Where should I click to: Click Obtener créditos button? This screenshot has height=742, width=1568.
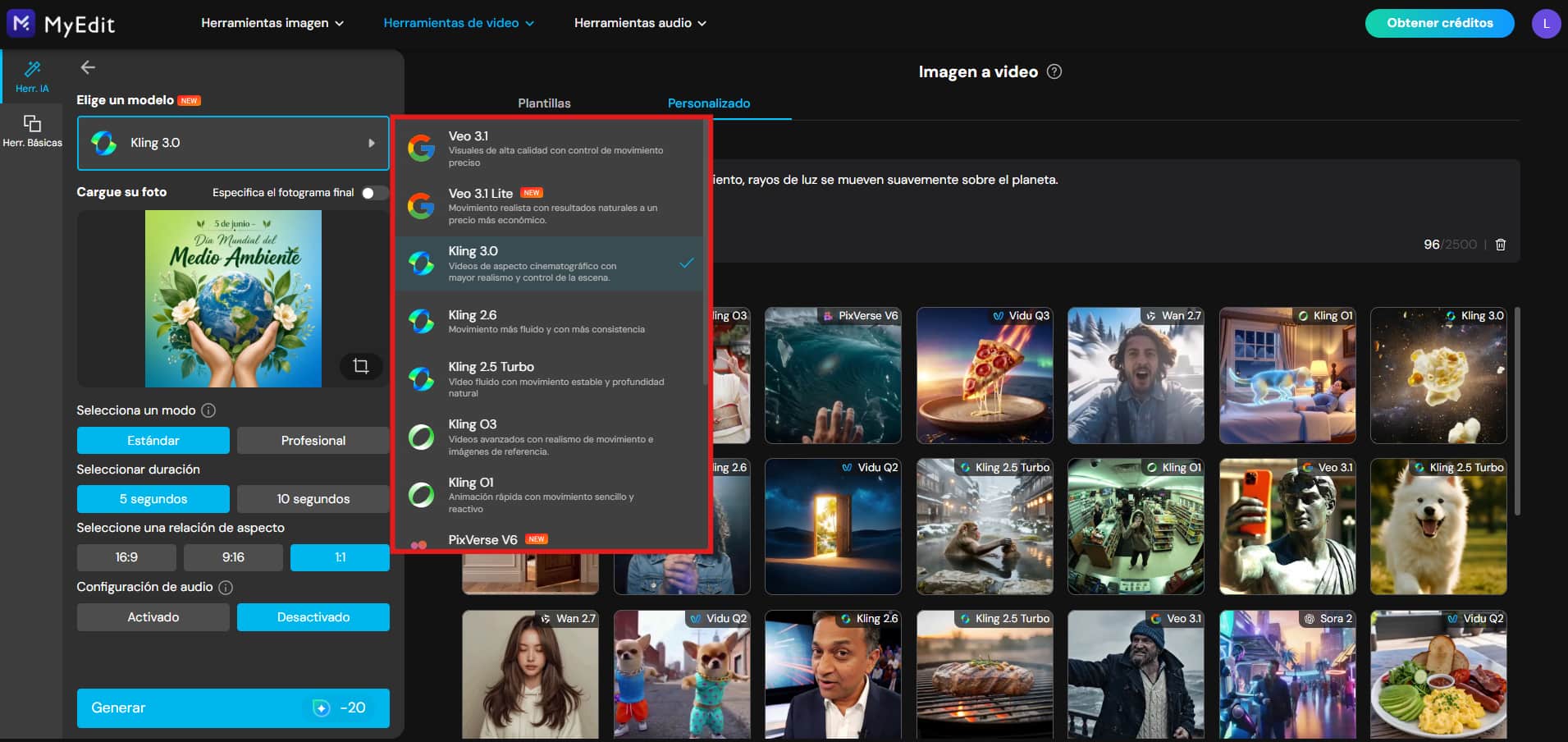click(x=1440, y=23)
